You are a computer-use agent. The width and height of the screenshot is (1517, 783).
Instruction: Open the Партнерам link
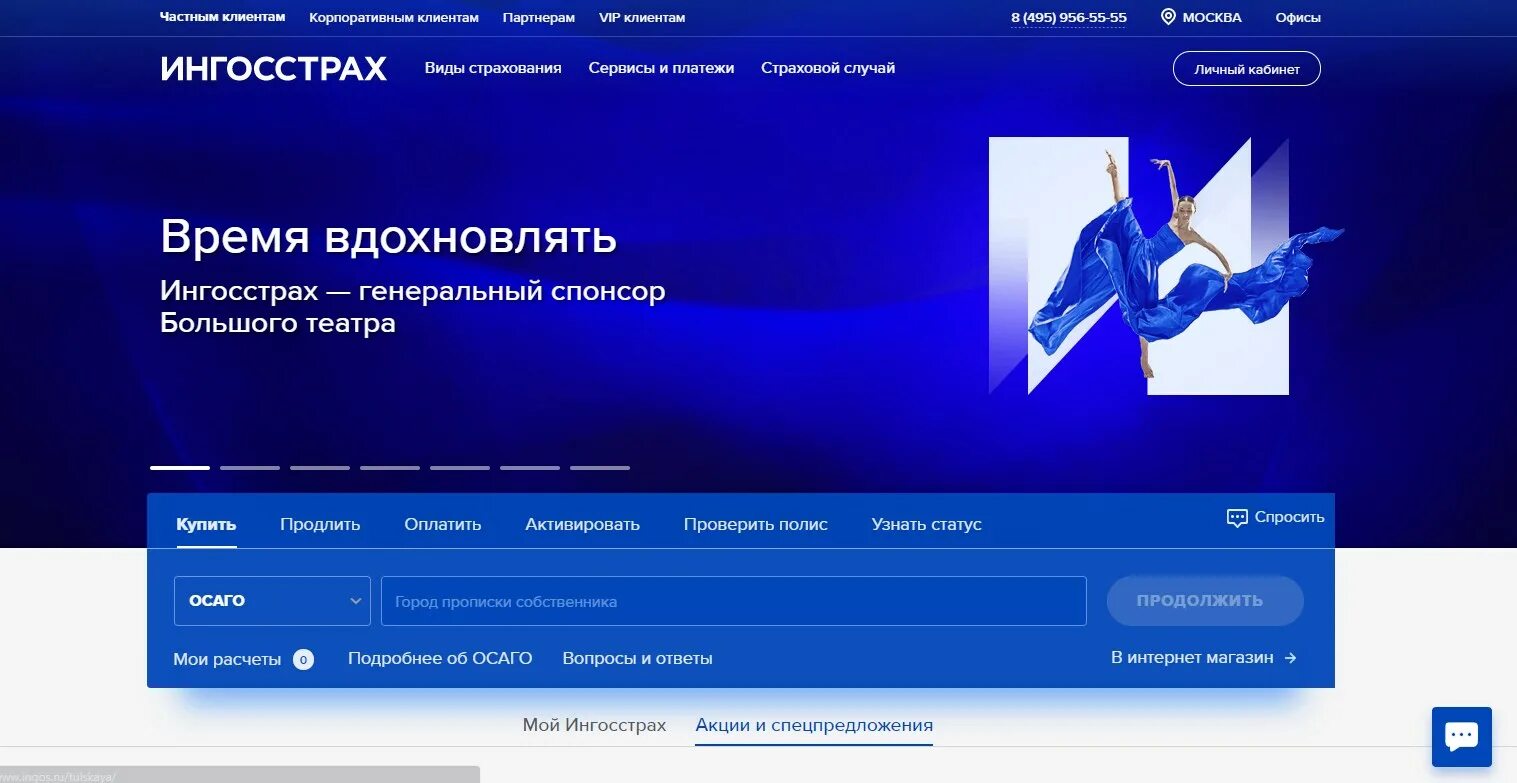click(539, 17)
